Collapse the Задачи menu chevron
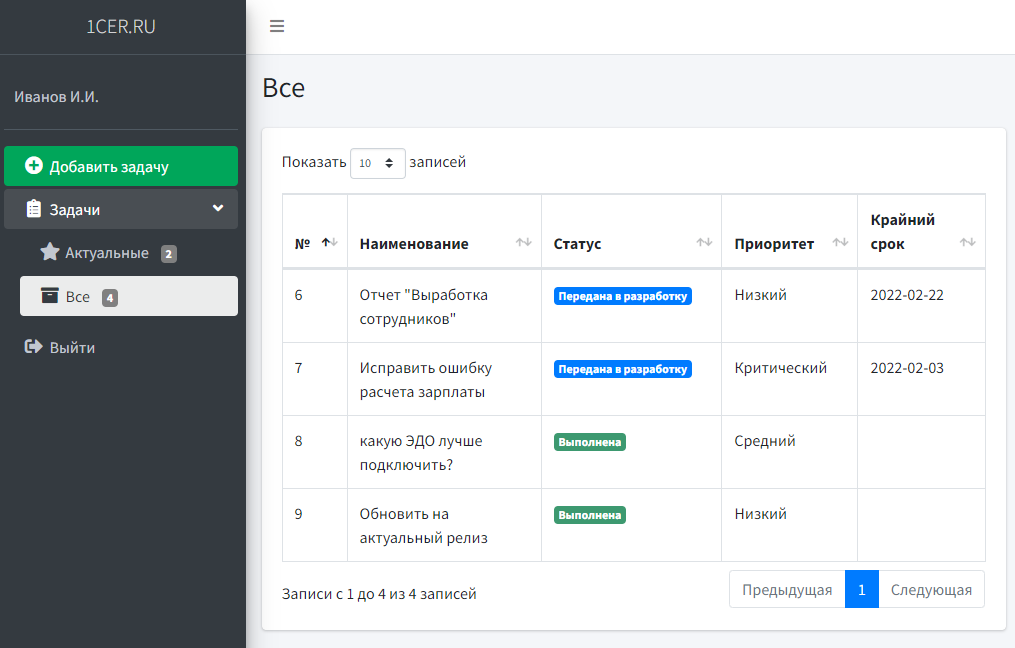This screenshot has height=648, width=1015. coord(218,208)
